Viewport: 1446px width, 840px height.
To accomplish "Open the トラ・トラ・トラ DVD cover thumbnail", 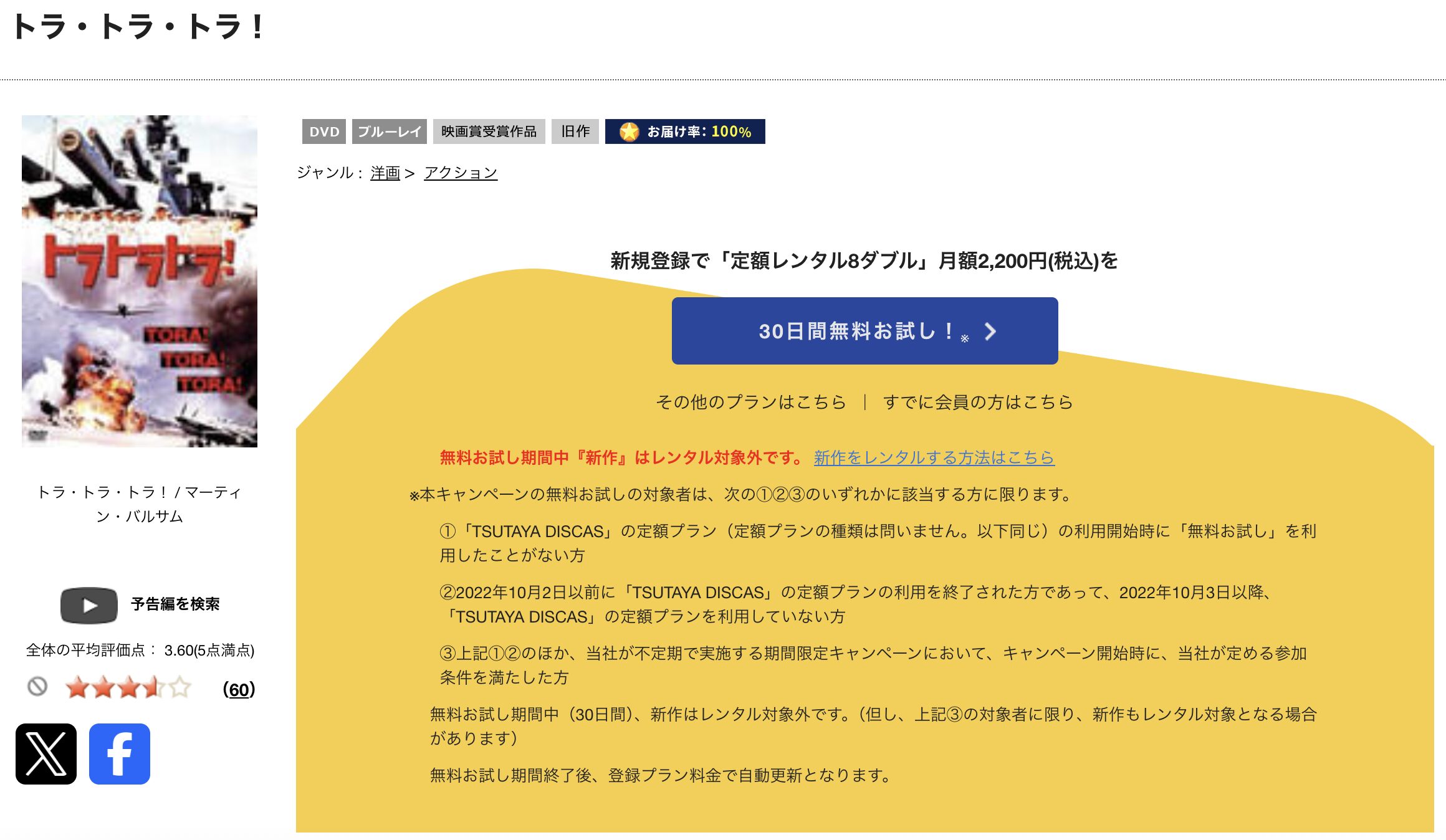I will click(x=140, y=281).
